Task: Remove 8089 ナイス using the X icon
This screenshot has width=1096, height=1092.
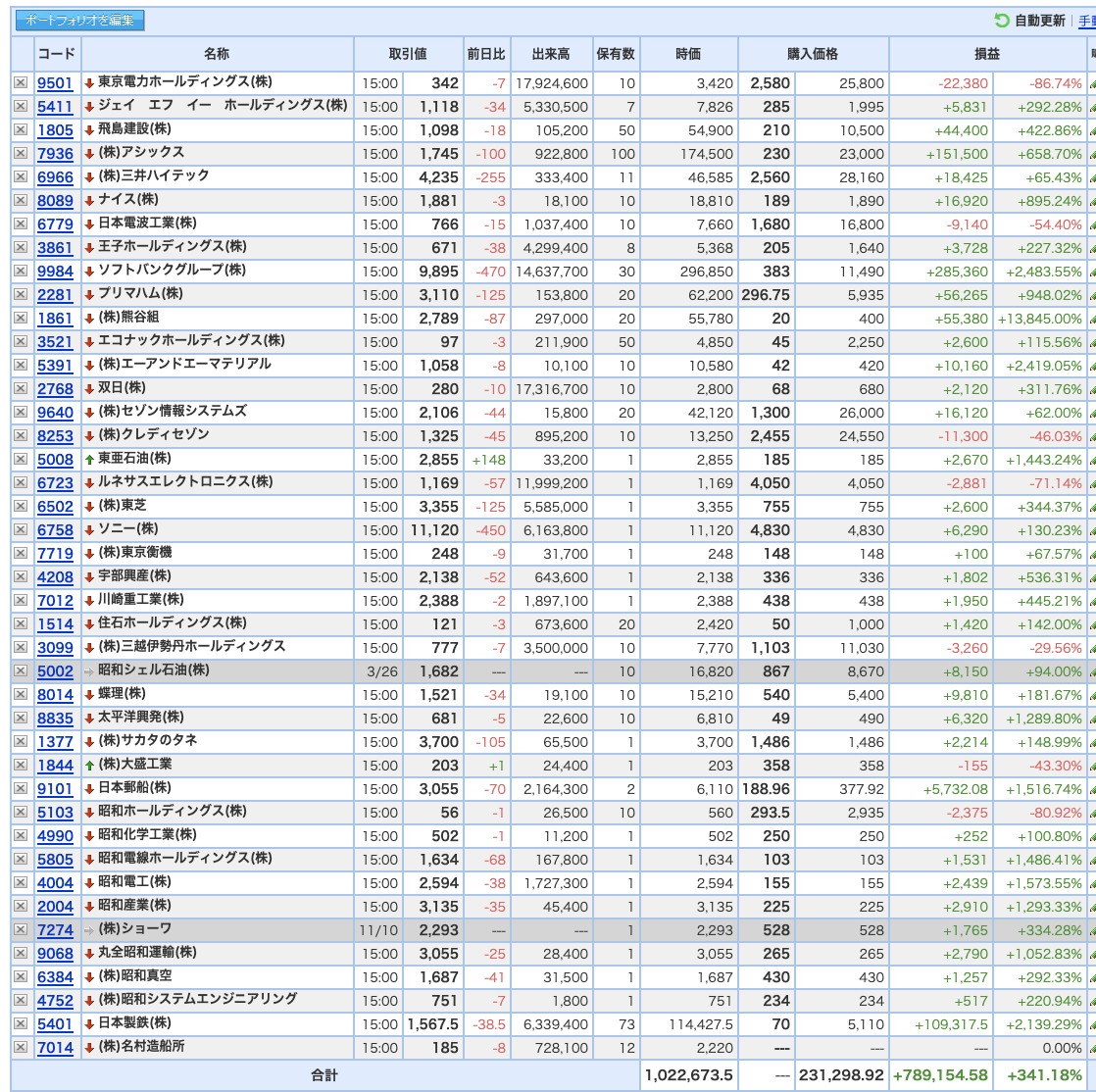Action: (21, 200)
